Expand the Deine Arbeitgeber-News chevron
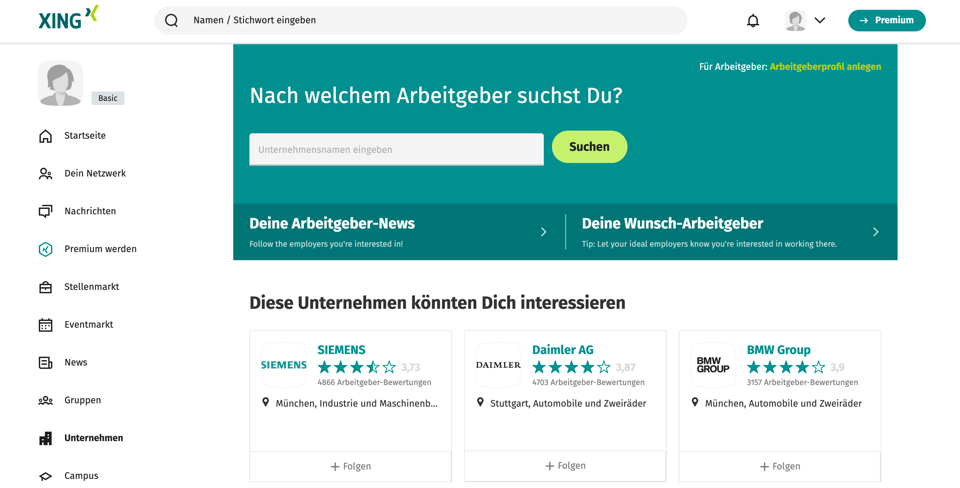960x488 pixels. [543, 232]
